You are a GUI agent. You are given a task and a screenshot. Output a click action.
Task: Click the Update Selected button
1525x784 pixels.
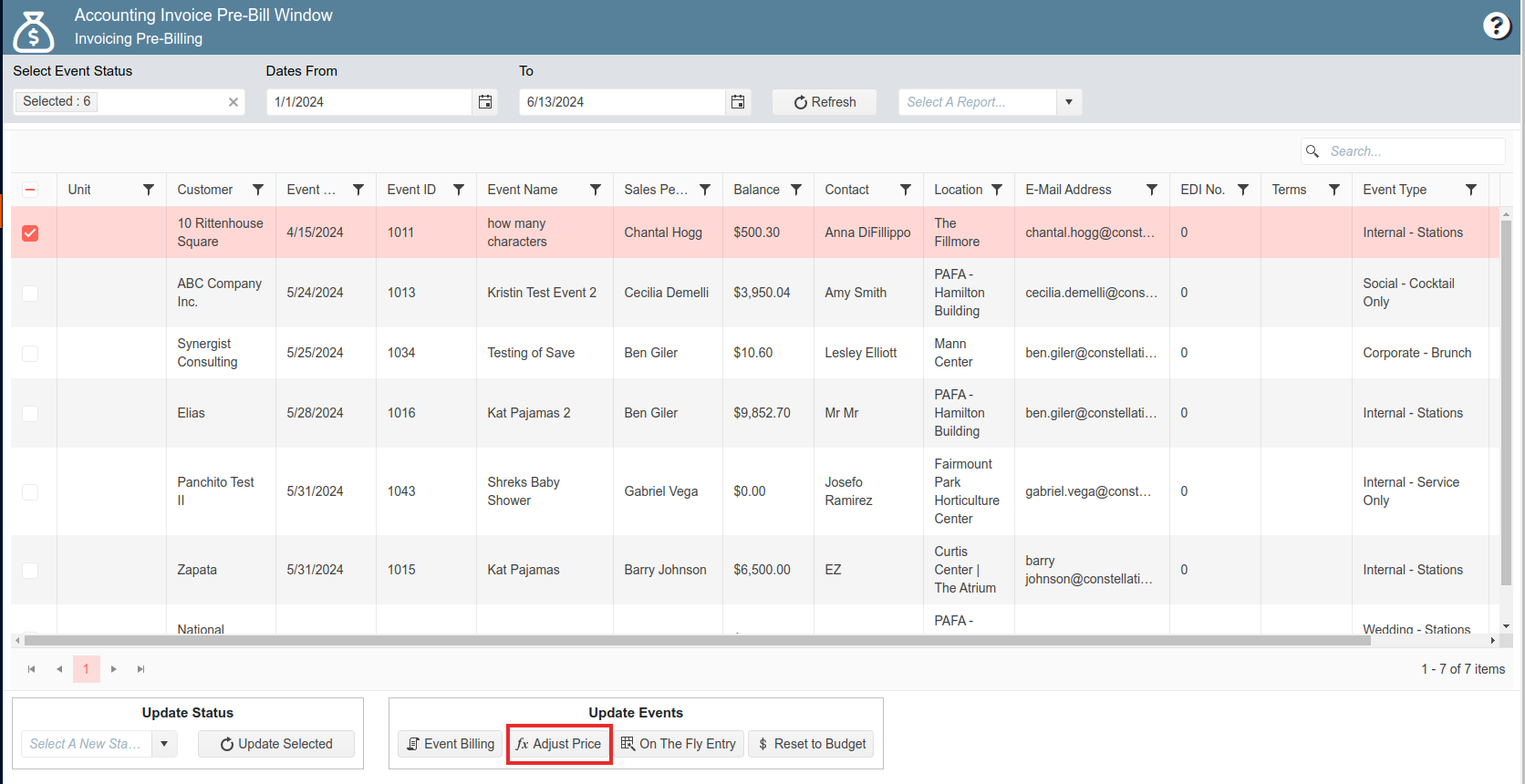pyautogui.click(x=276, y=744)
